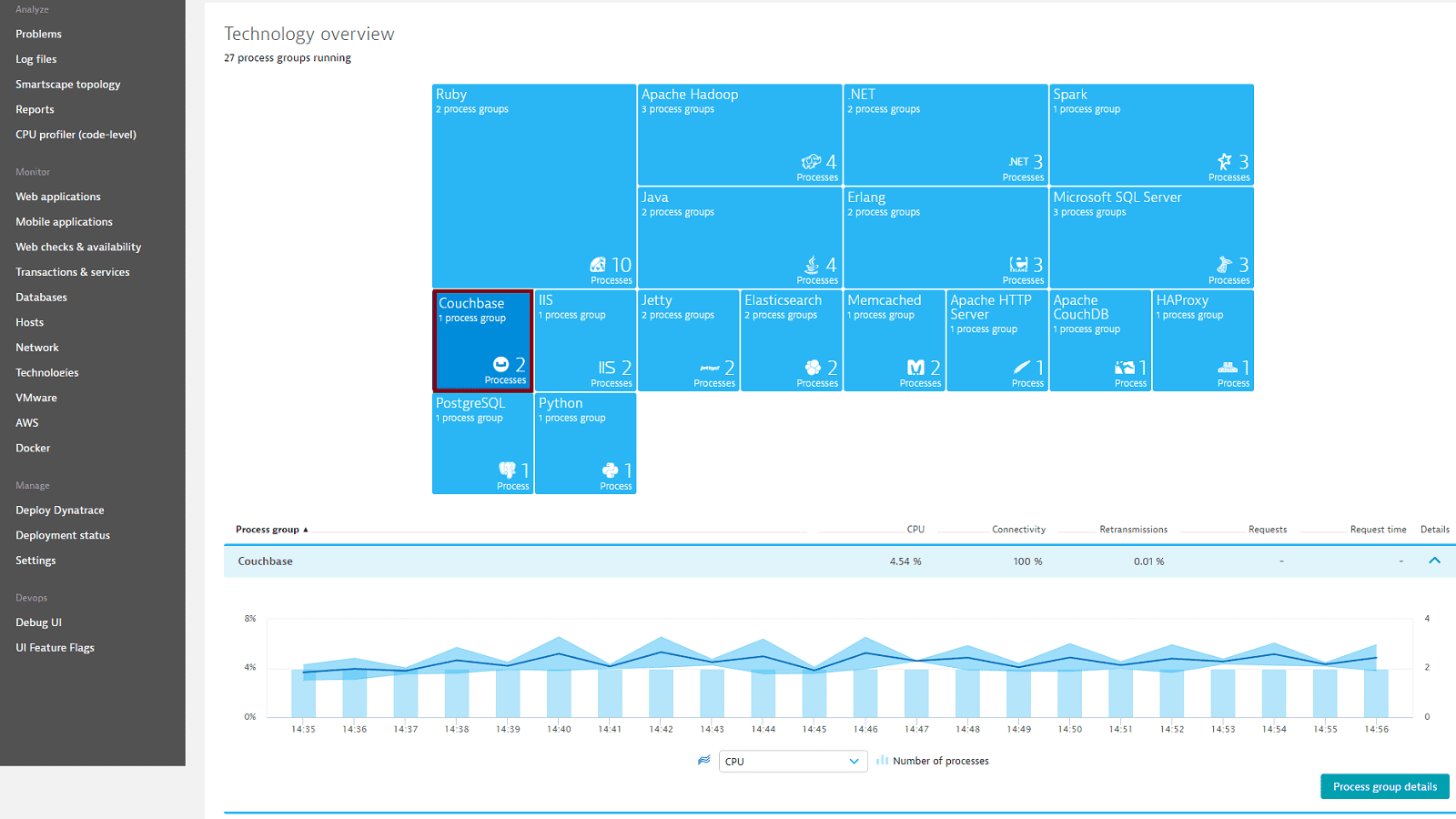Click the 14:46 chart time marker

pos(865,729)
